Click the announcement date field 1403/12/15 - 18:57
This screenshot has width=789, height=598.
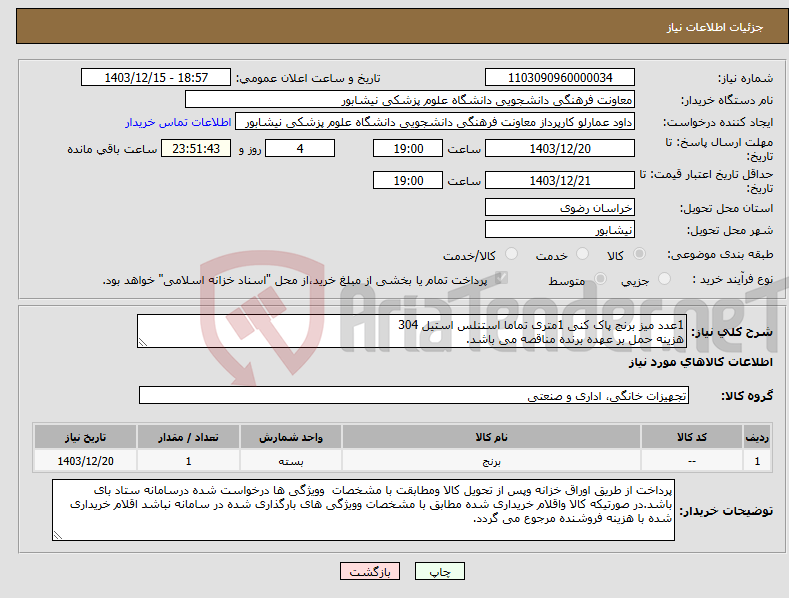click(x=156, y=78)
